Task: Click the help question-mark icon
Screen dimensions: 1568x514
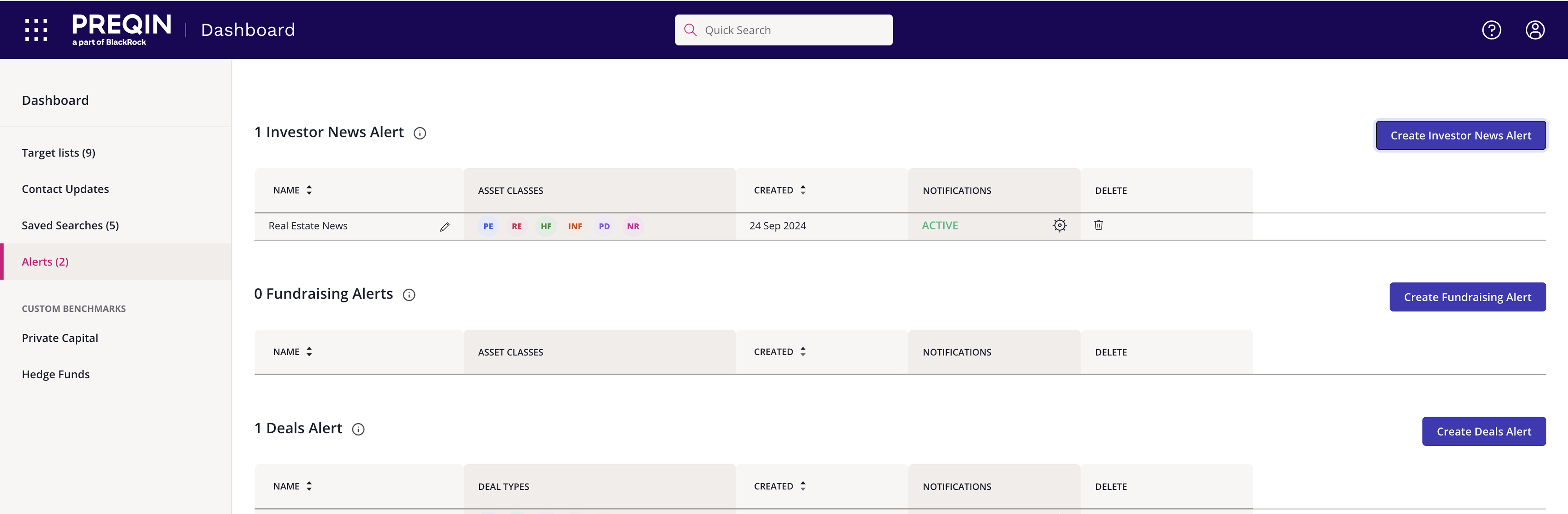Action: tap(1491, 29)
